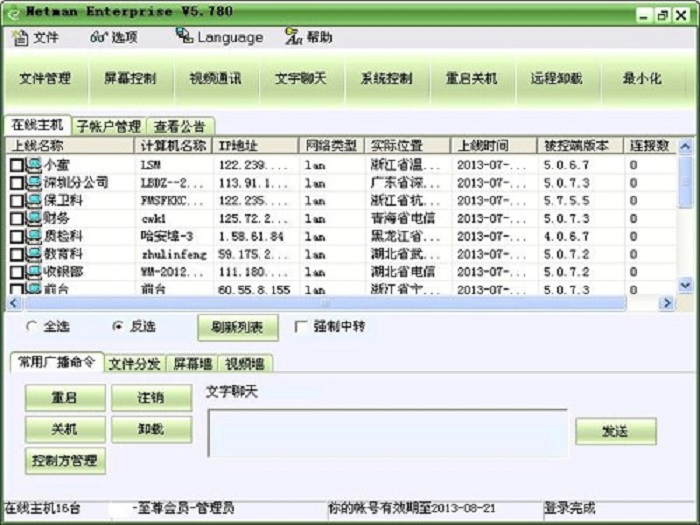
Task: Click 最小化 toolbar button
Action: (x=642, y=79)
